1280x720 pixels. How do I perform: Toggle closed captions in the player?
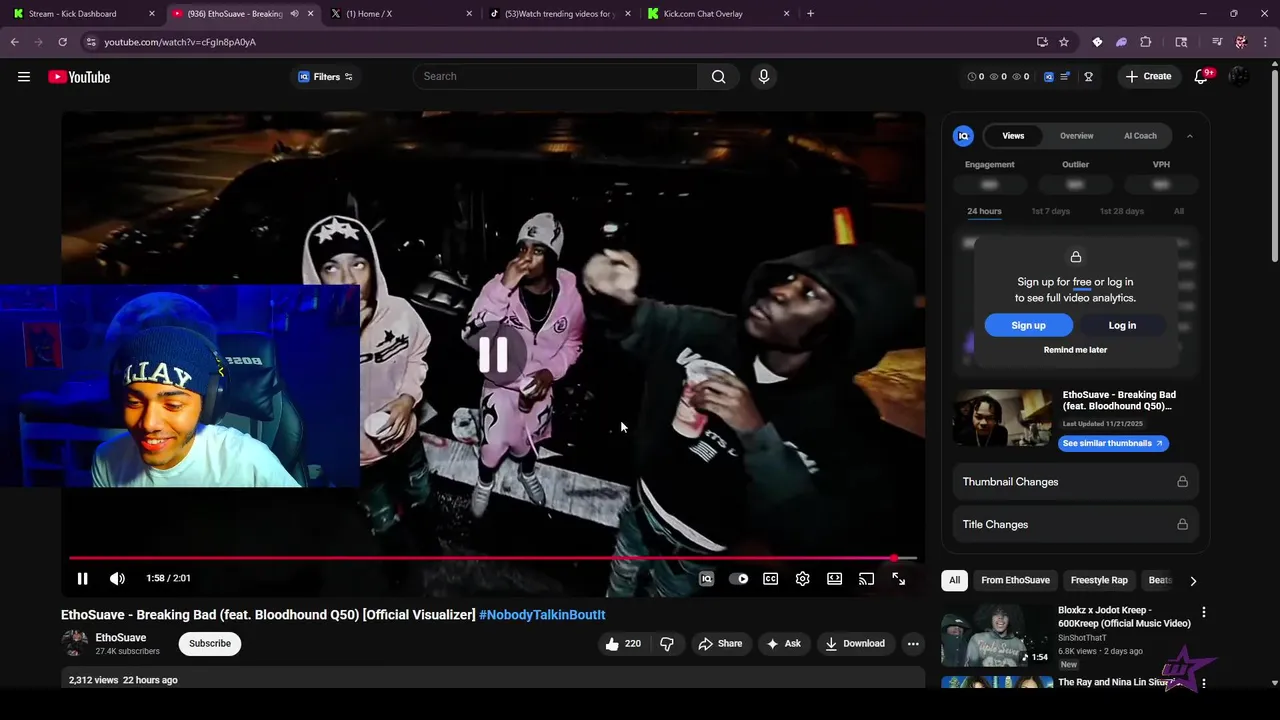pyautogui.click(x=771, y=579)
